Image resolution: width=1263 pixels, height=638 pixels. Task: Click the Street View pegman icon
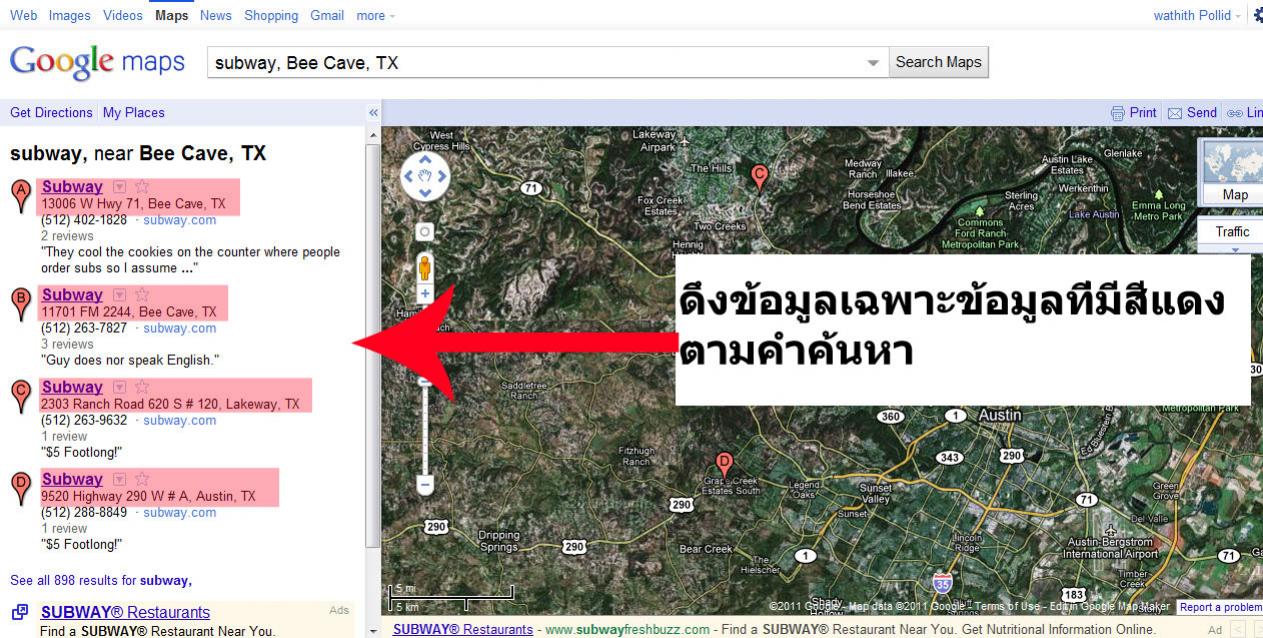[x=425, y=268]
